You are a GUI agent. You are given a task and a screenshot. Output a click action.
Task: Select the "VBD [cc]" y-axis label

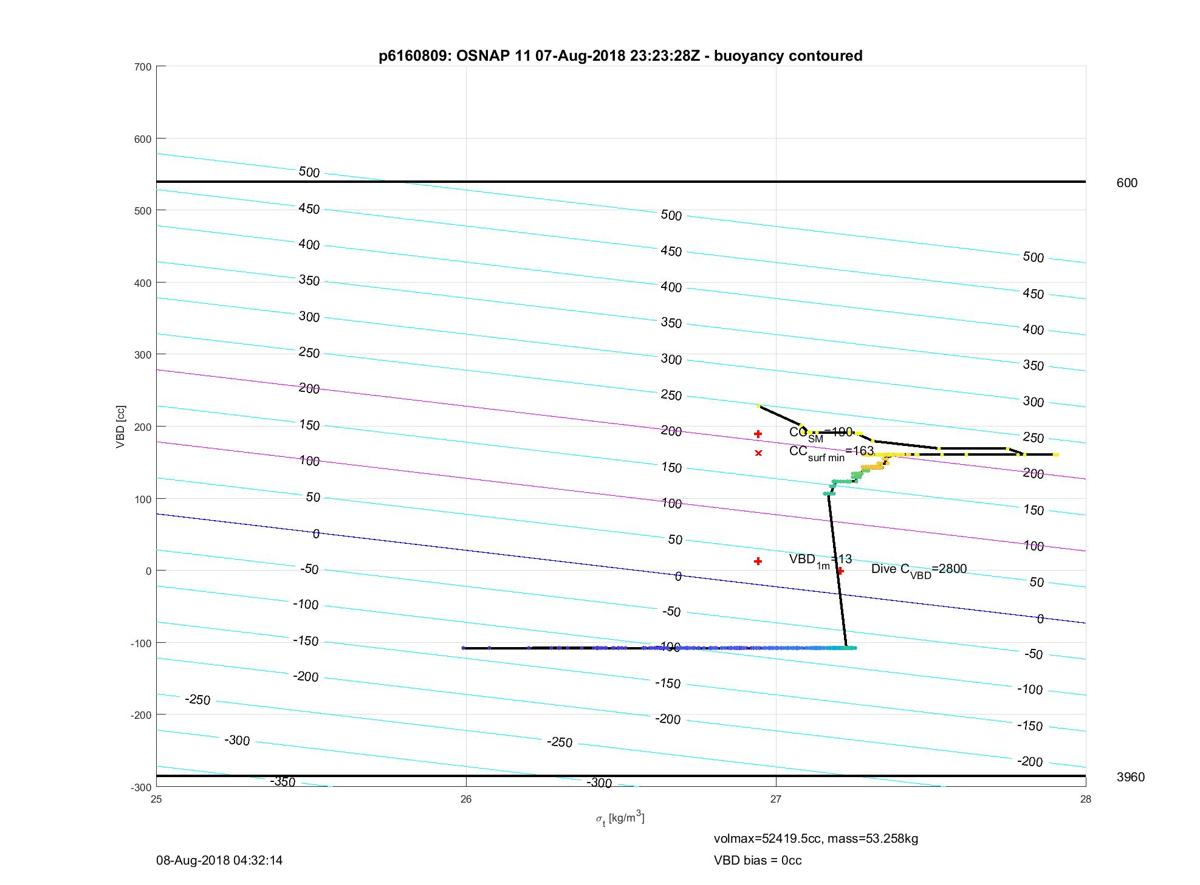121,427
